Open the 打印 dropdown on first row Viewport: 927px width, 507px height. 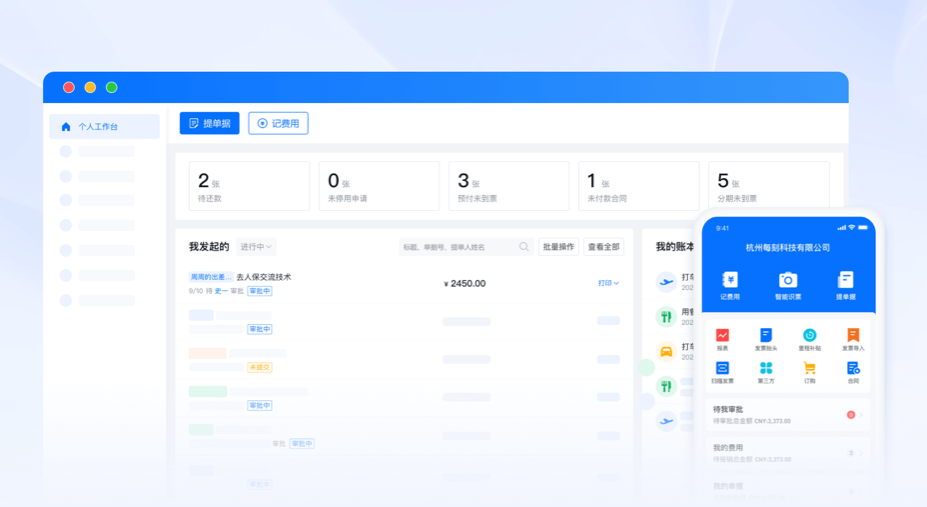[x=608, y=283]
